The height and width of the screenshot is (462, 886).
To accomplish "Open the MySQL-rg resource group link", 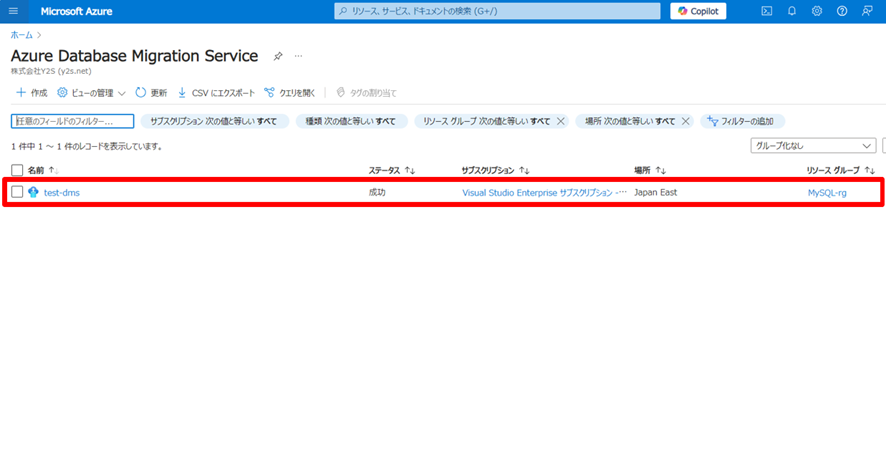I will point(827,192).
